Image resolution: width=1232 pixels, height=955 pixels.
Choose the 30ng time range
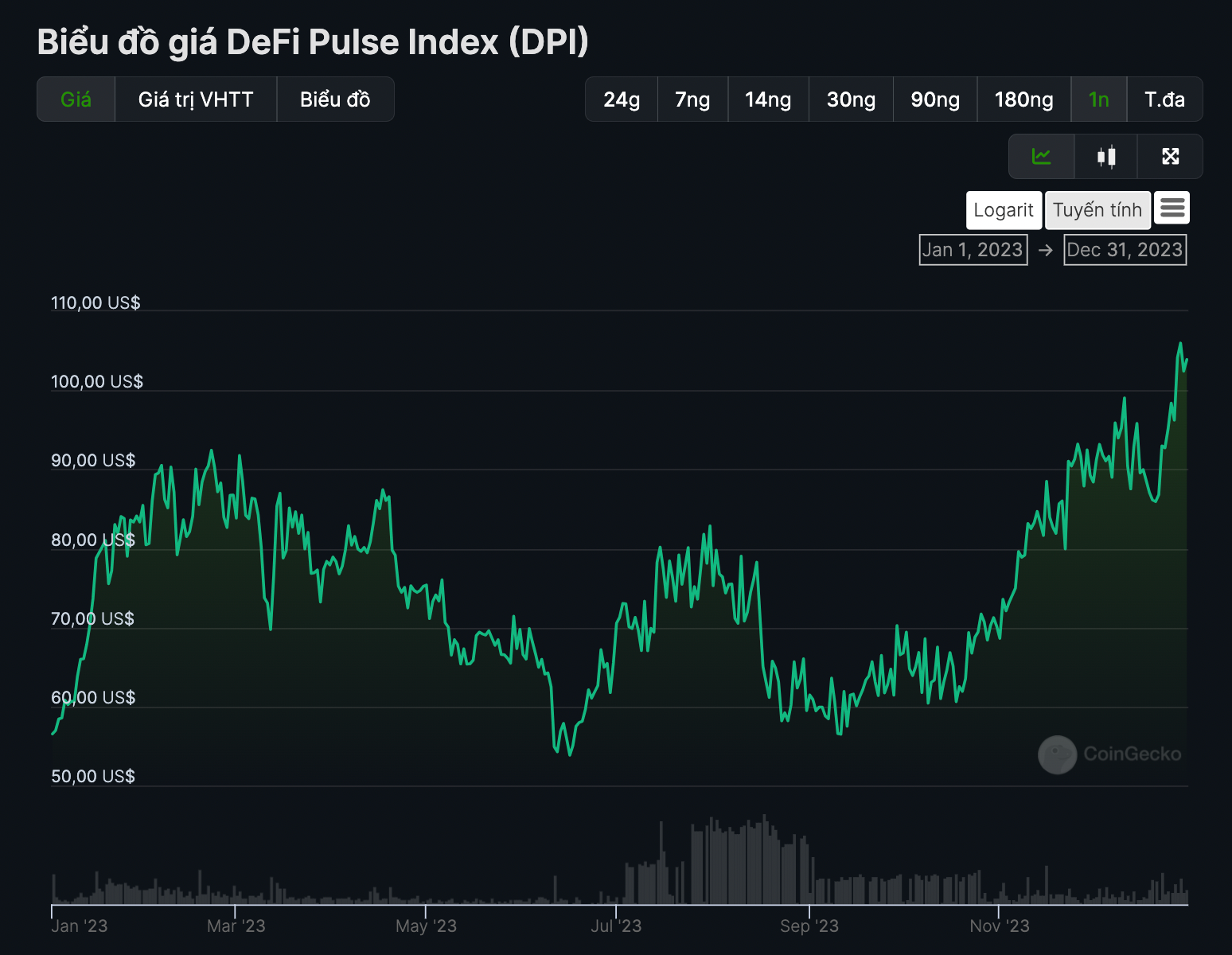tap(851, 99)
